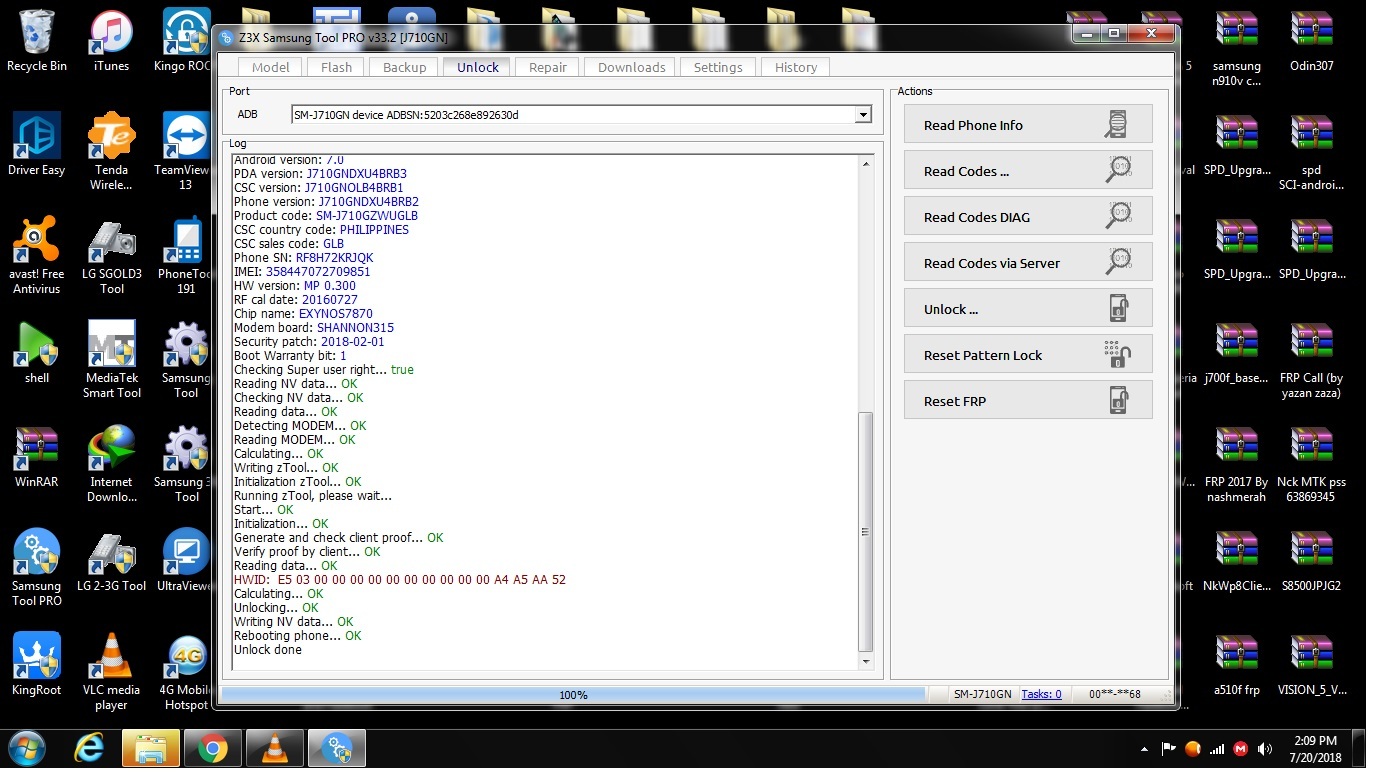Launch Internet Download Manager shortcut
Image resolution: width=1376 pixels, height=783 pixels.
[x=112, y=464]
